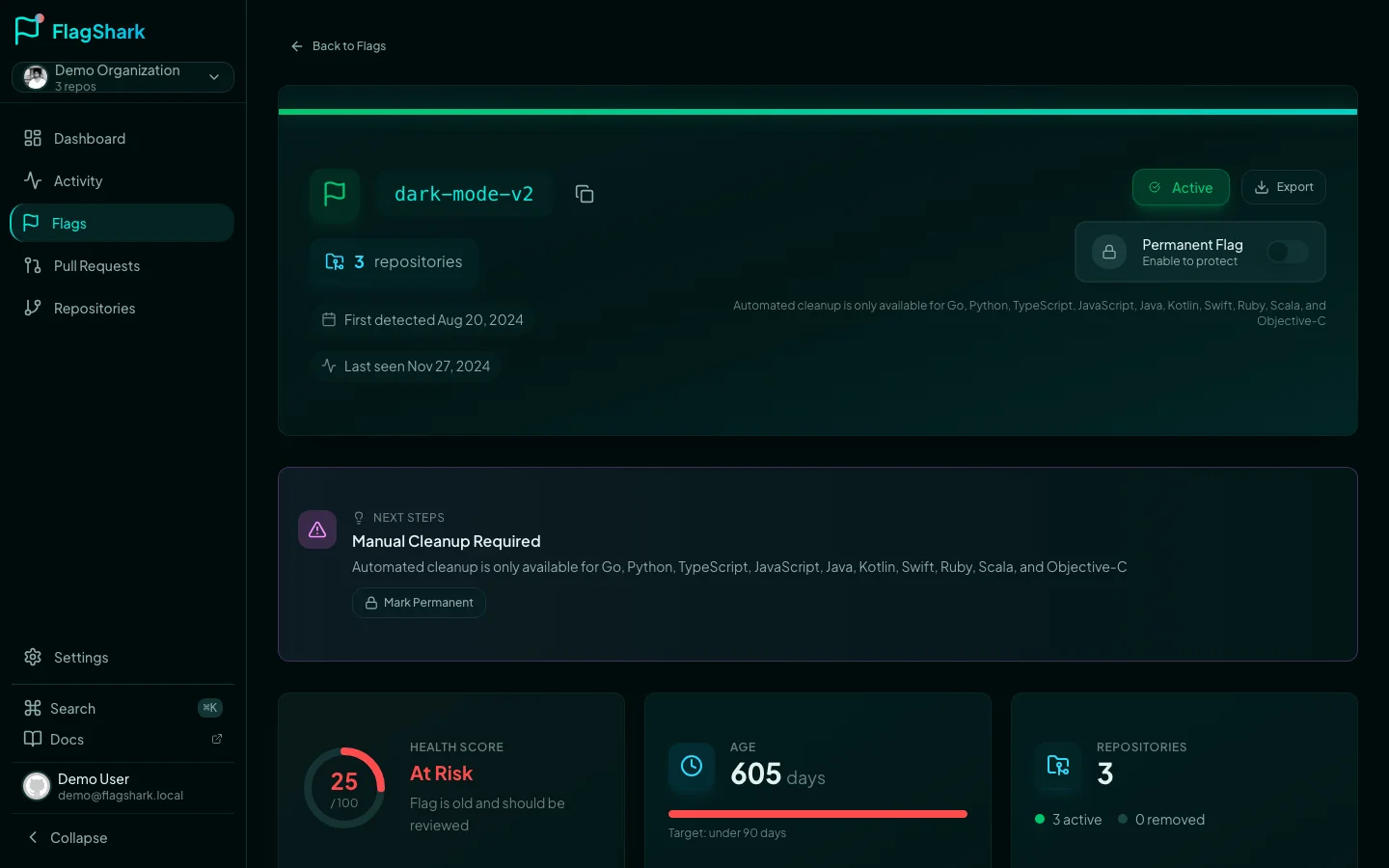Viewport: 1389px width, 868px height.
Task: Click the Mark Permanent button
Action: click(419, 603)
